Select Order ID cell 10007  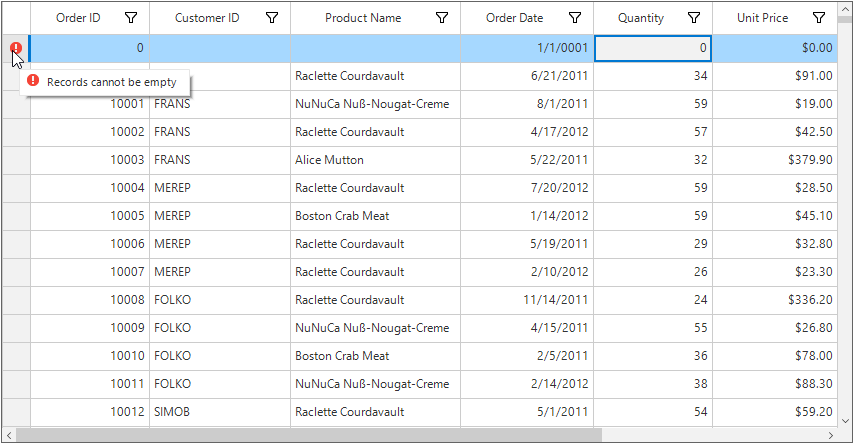[x=90, y=272]
